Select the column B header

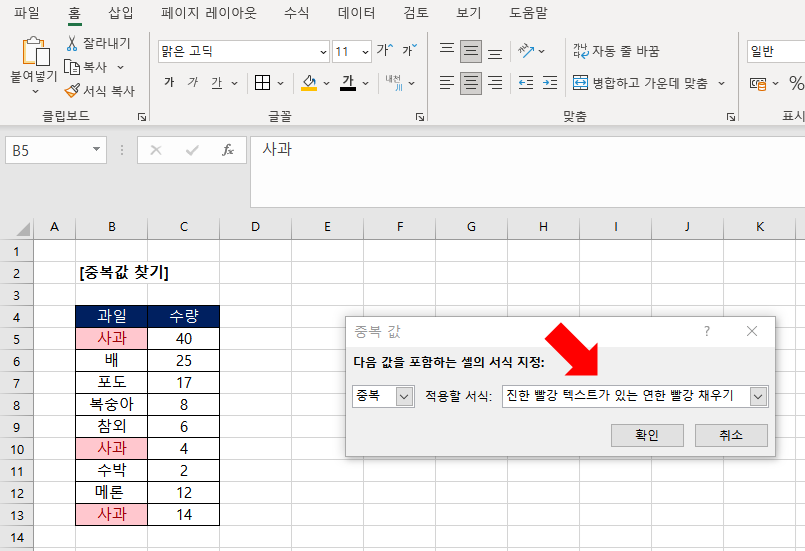point(111,227)
